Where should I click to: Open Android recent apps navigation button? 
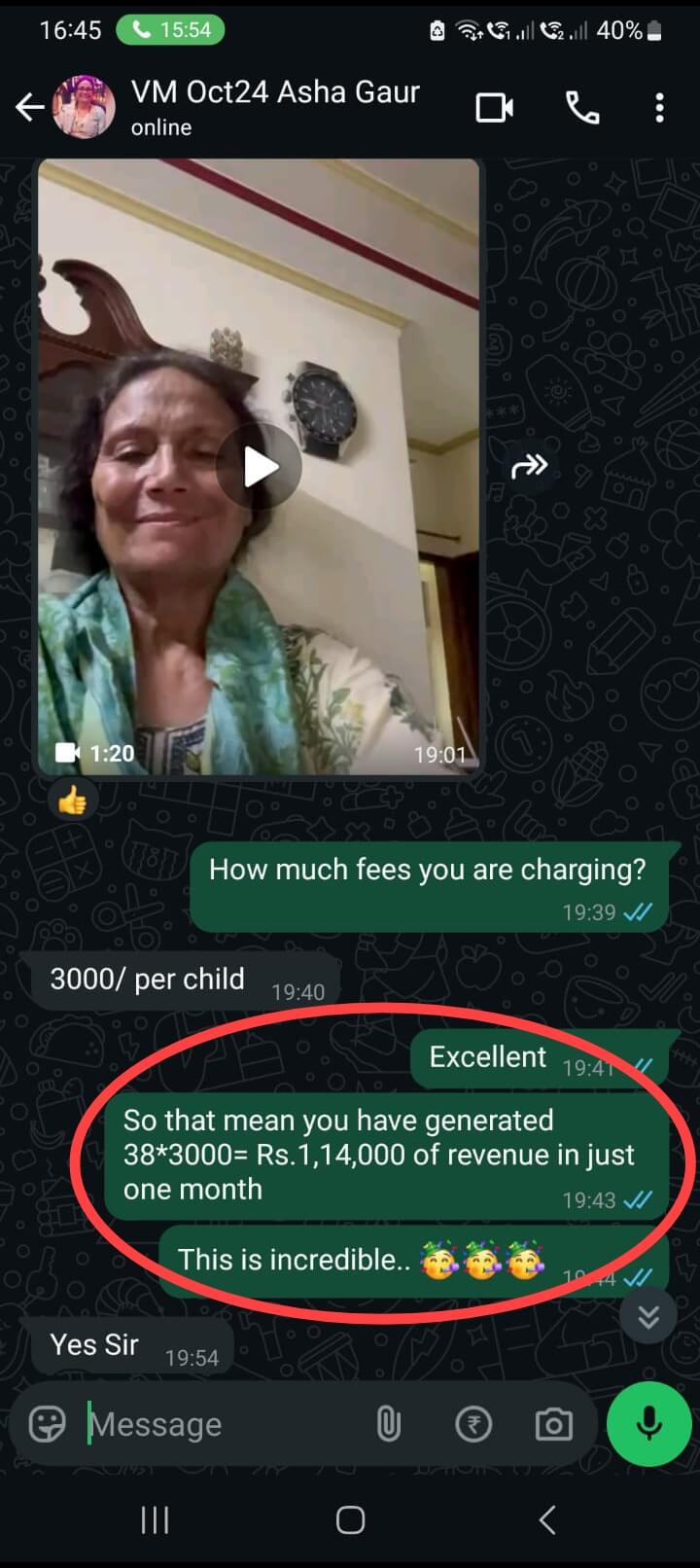(x=155, y=1519)
